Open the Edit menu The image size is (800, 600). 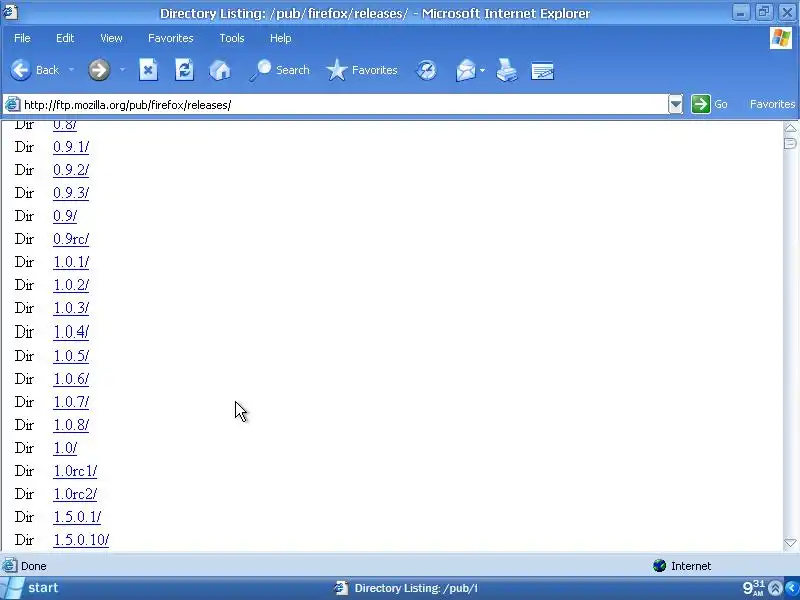pos(65,38)
